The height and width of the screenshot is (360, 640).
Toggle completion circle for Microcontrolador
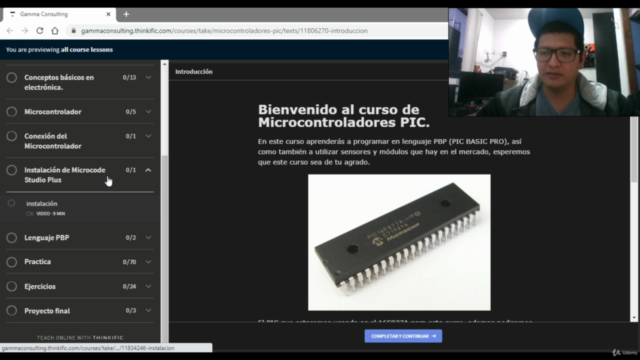click(x=11, y=111)
